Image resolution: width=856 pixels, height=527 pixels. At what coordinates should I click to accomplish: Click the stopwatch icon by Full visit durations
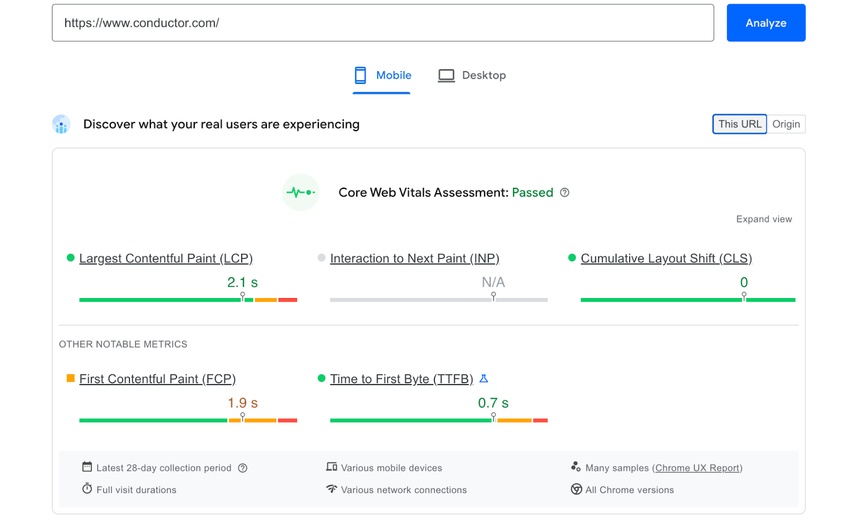(87, 489)
